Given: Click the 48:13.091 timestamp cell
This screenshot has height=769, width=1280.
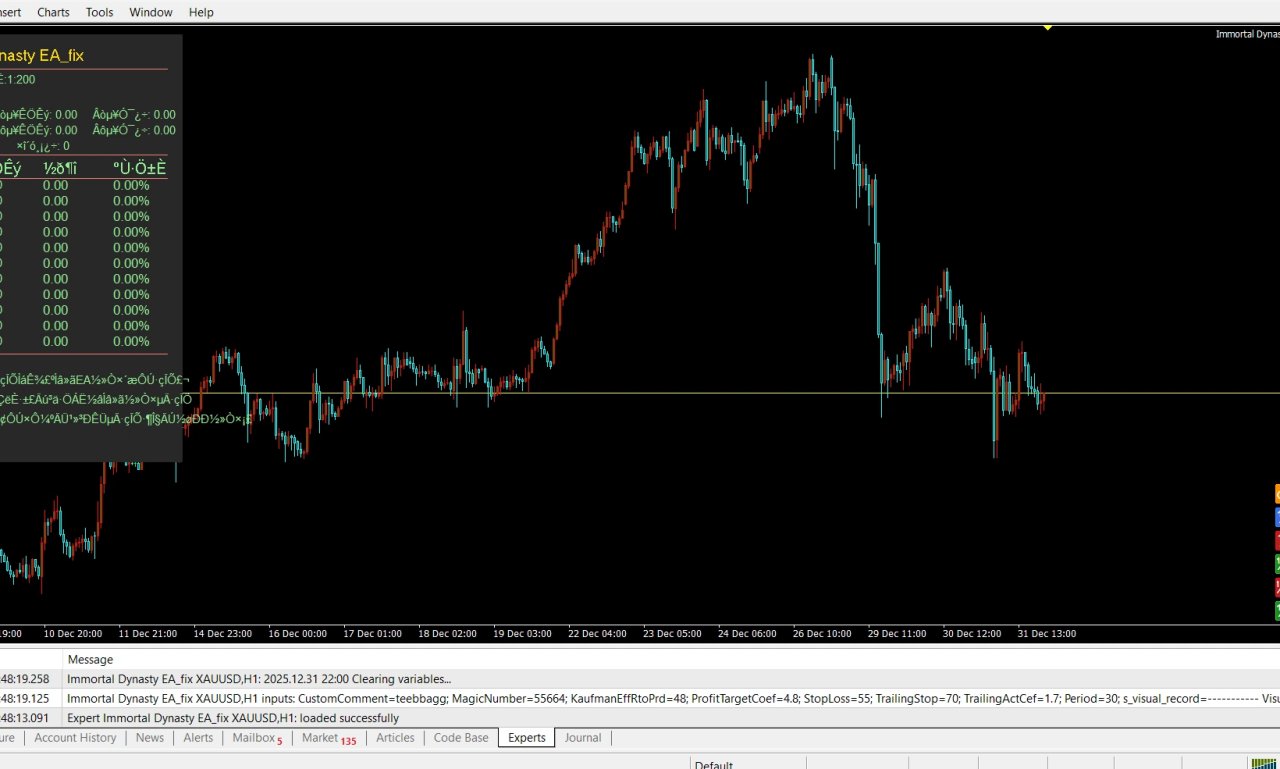Looking at the screenshot, I should pos(24,718).
